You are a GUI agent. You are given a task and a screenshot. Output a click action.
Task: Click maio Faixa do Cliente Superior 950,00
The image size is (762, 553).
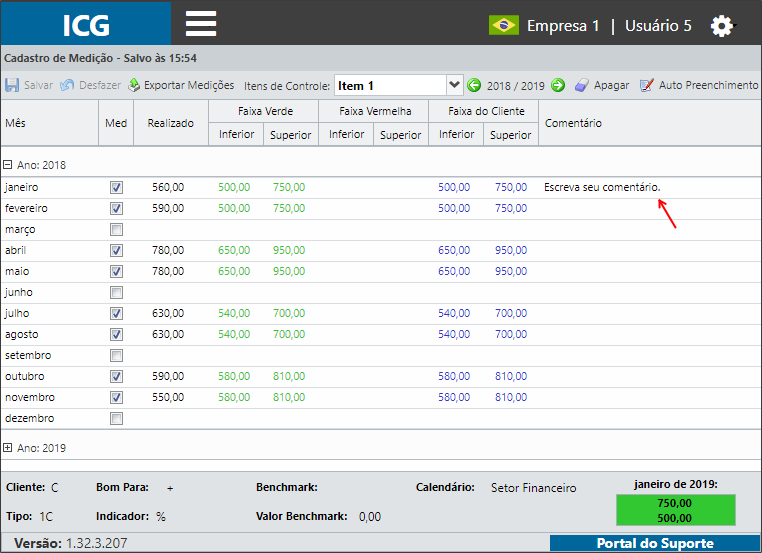[511, 271]
